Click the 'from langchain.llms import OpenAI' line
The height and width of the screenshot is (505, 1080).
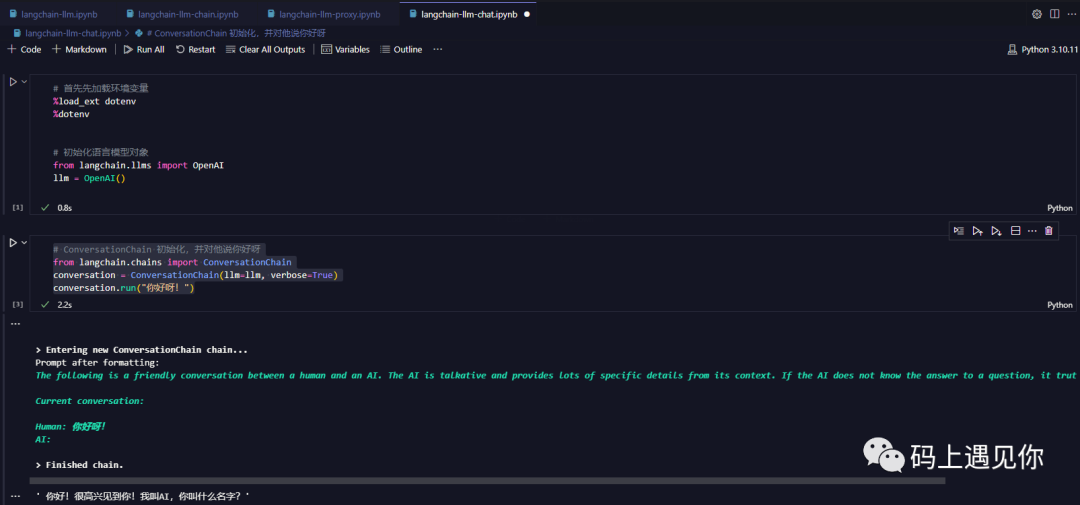coord(138,166)
